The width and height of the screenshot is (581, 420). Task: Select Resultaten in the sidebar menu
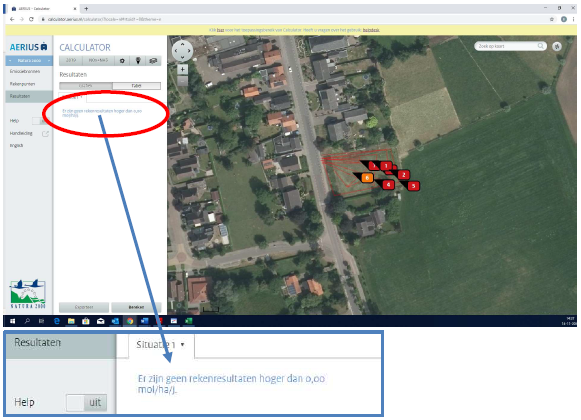pos(29,96)
